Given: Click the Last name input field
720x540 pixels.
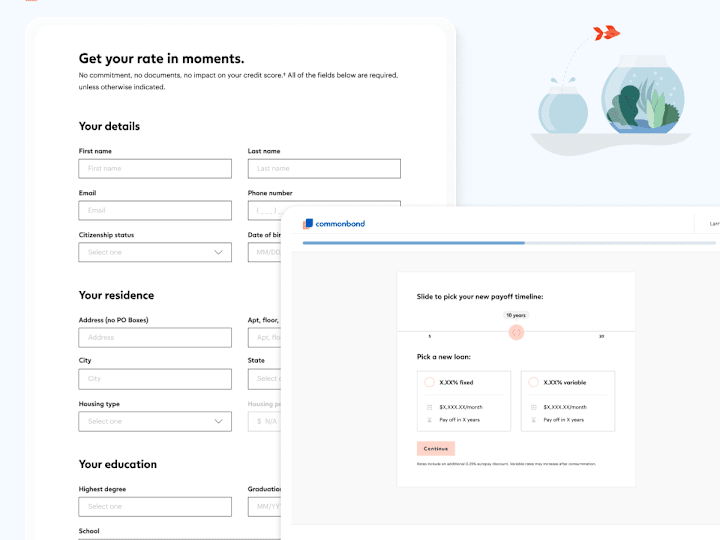Looking at the screenshot, I should click(324, 169).
